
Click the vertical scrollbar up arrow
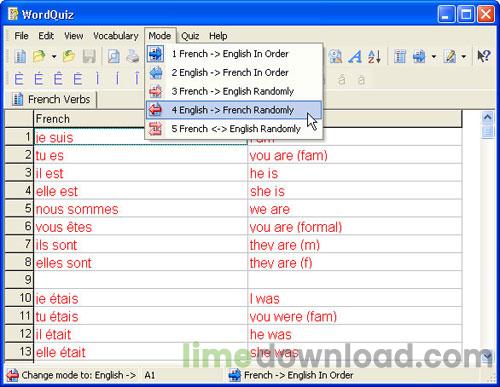tap(487, 117)
